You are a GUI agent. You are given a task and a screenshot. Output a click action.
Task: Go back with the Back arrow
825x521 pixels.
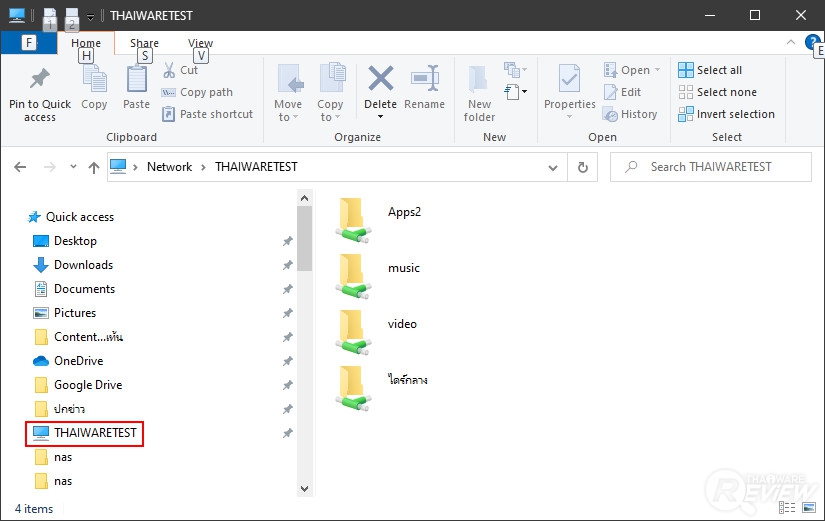(x=20, y=167)
